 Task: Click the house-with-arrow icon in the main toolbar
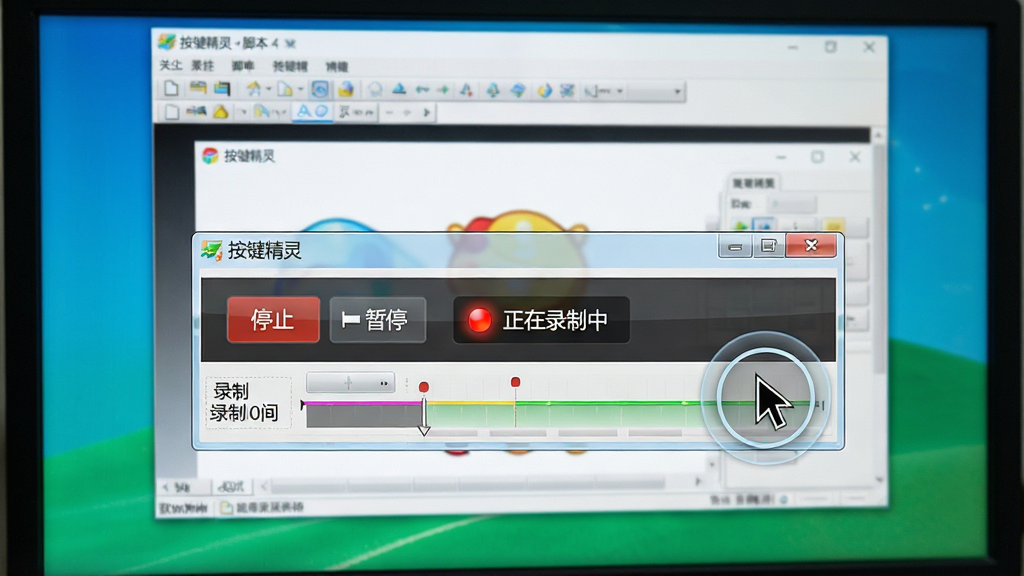253,89
